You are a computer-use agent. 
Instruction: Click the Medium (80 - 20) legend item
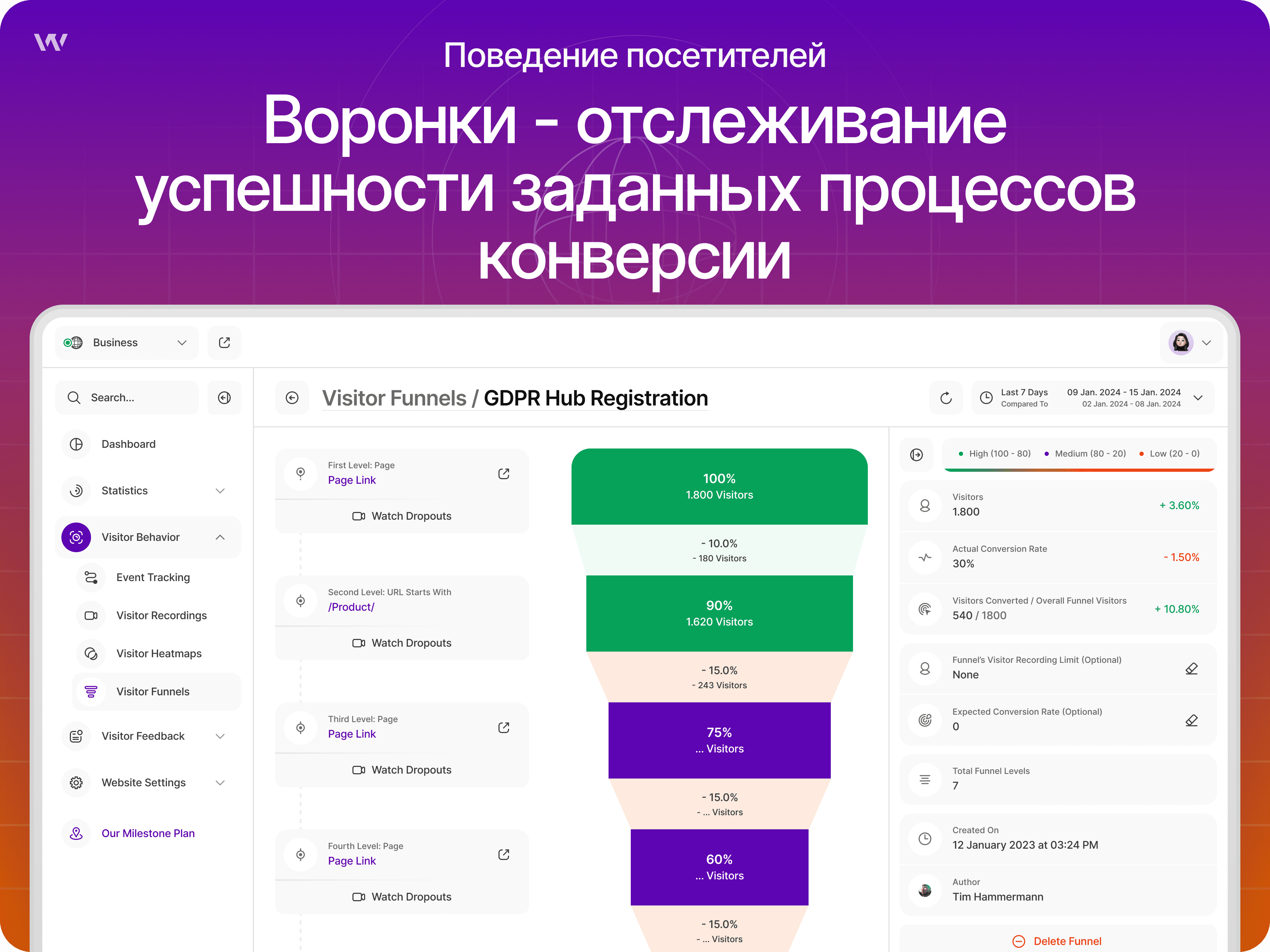(x=1084, y=453)
